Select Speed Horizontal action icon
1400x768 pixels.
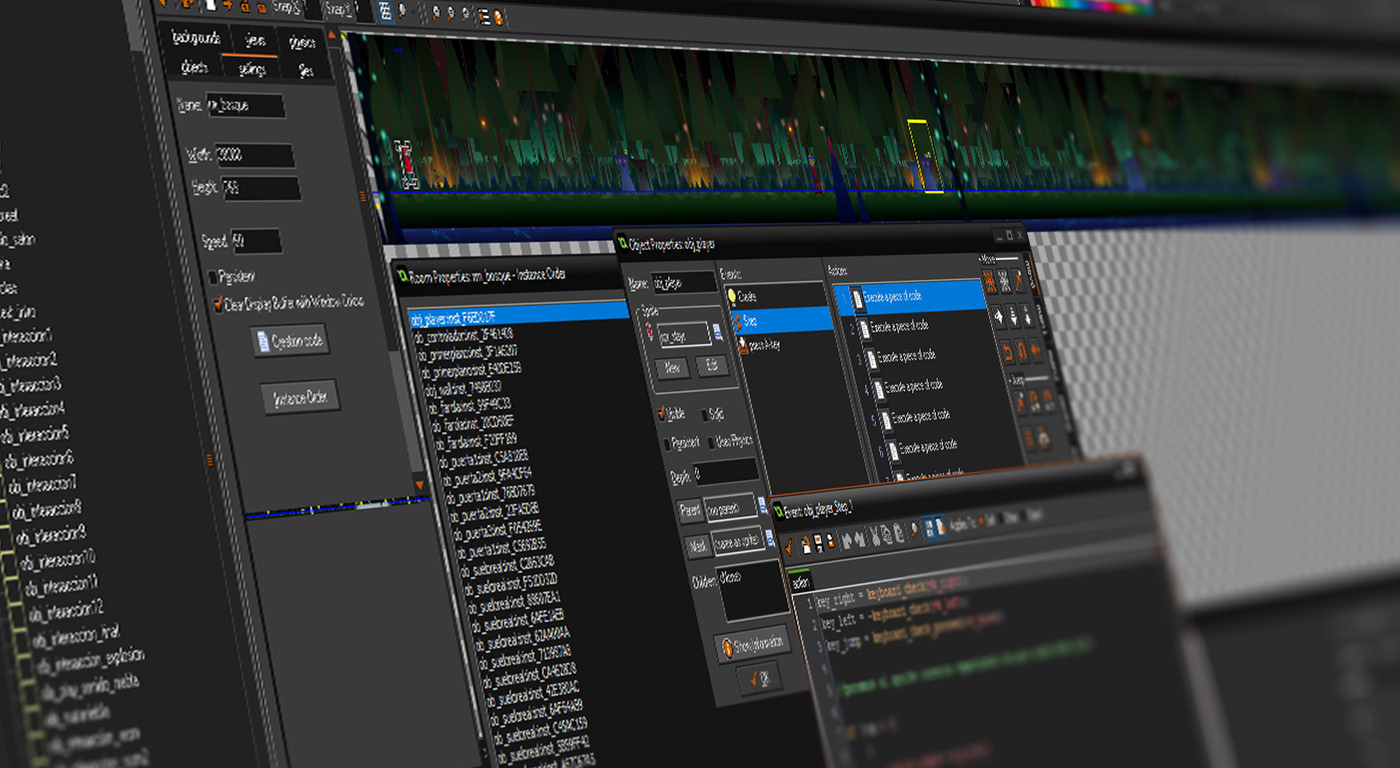coord(999,316)
